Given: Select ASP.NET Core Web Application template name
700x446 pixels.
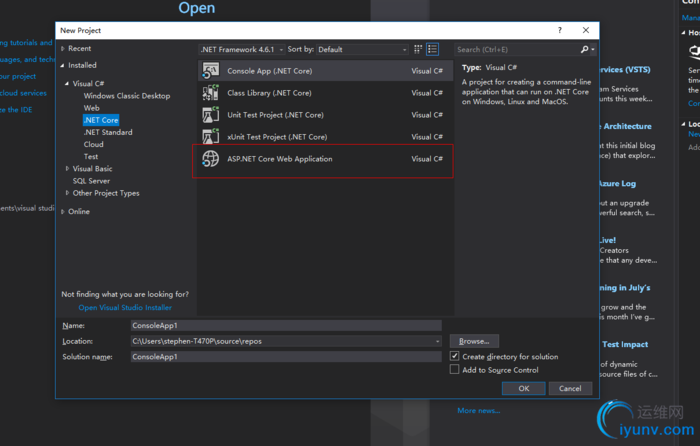Looking at the screenshot, I should [279, 159].
